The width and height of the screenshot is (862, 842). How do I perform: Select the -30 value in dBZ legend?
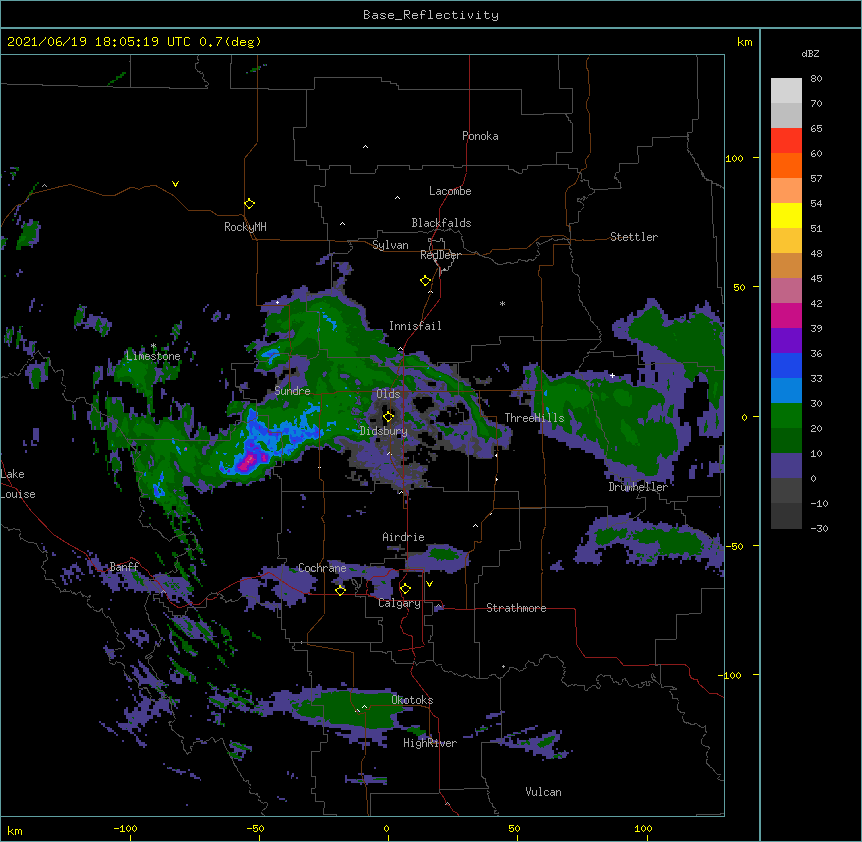click(x=819, y=529)
